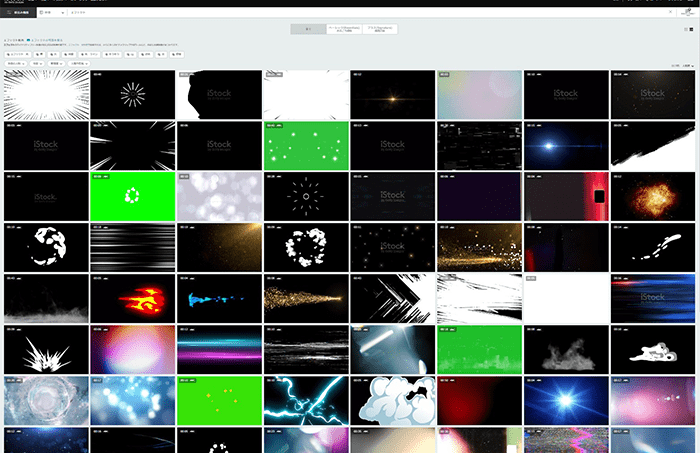Open the blue lightning bolt video thumbnail
The height and width of the screenshot is (453, 700).
click(x=305, y=401)
